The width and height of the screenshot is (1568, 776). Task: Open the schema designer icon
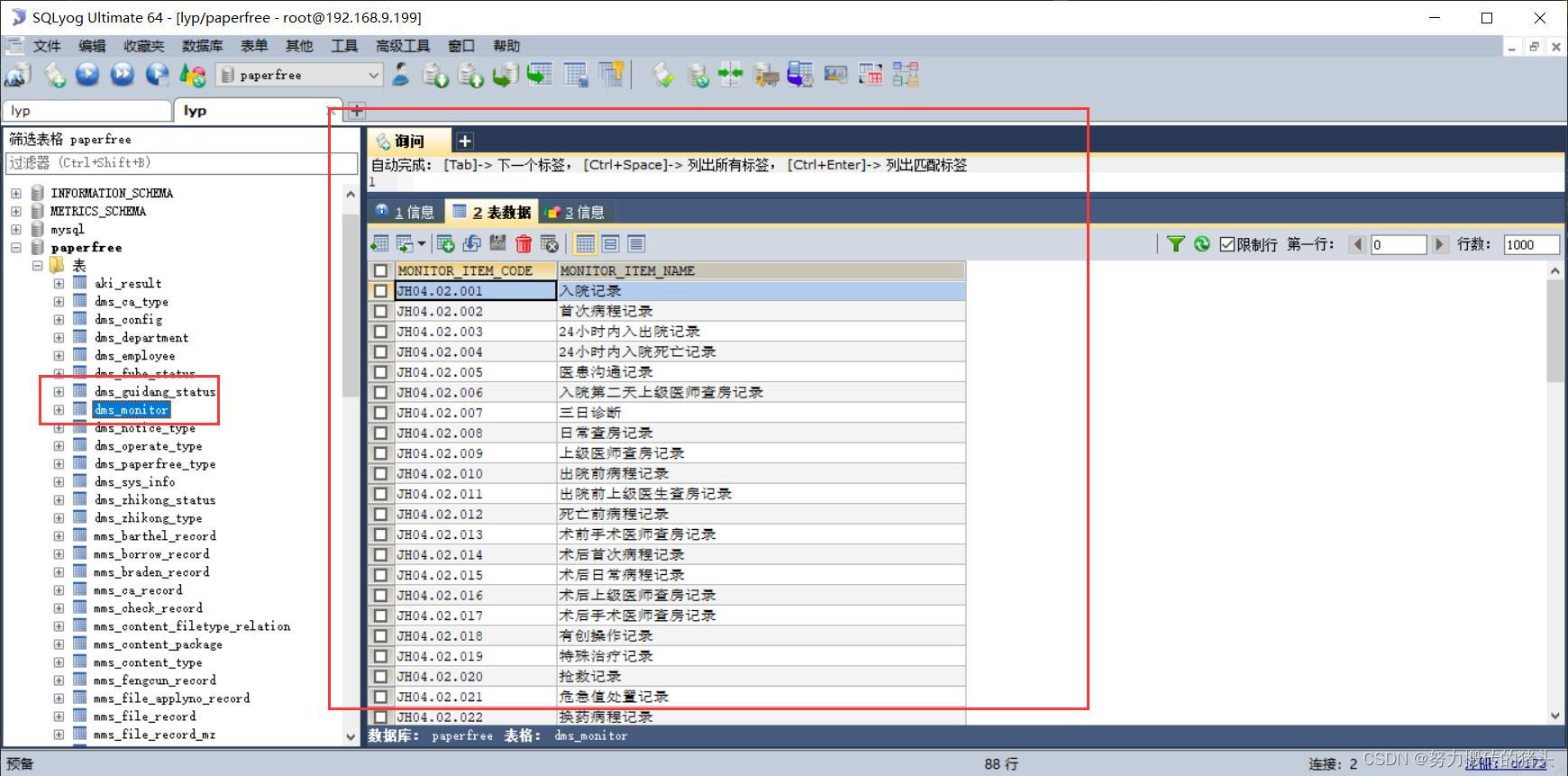coord(906,75)
